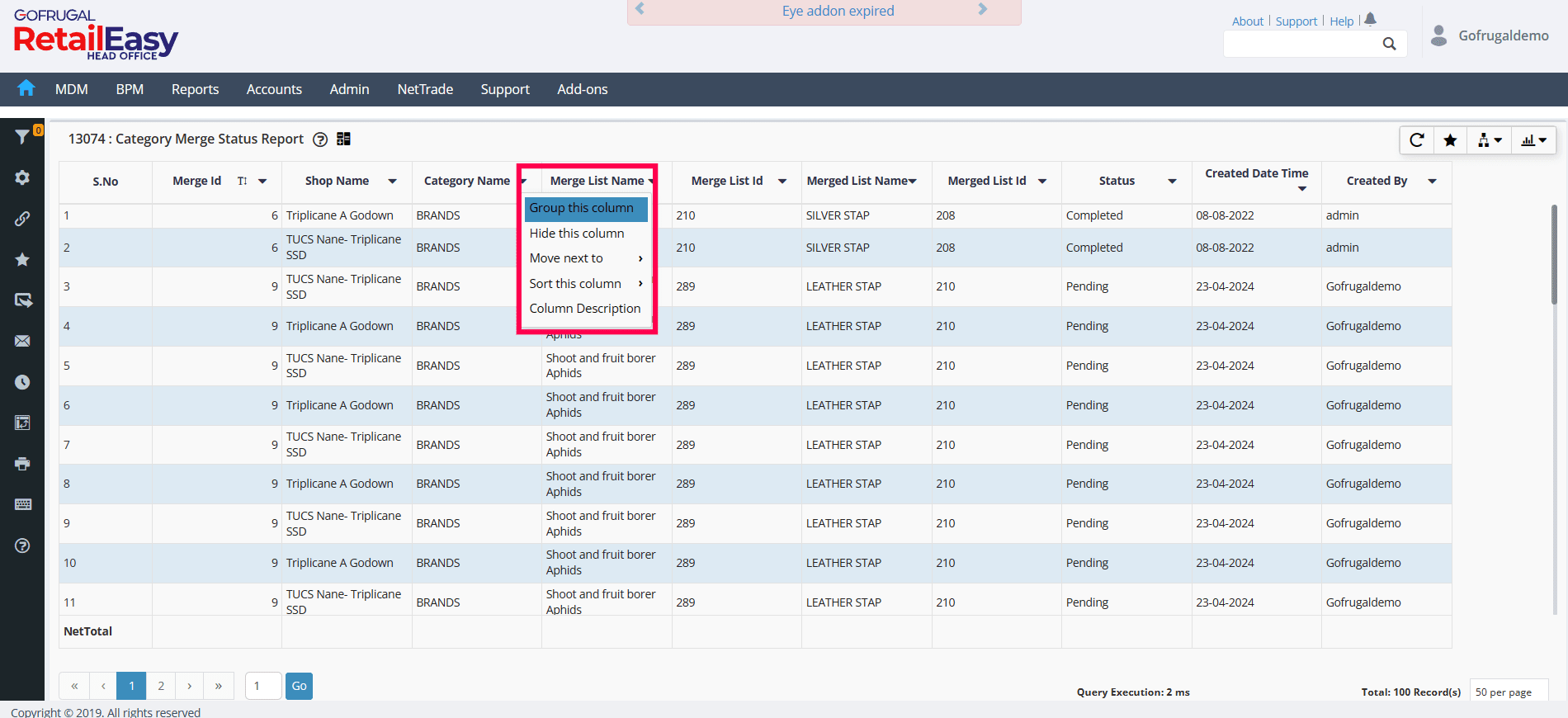Expand the chart options dropdown
The image size is (1568, 718).
(1533, 140)
